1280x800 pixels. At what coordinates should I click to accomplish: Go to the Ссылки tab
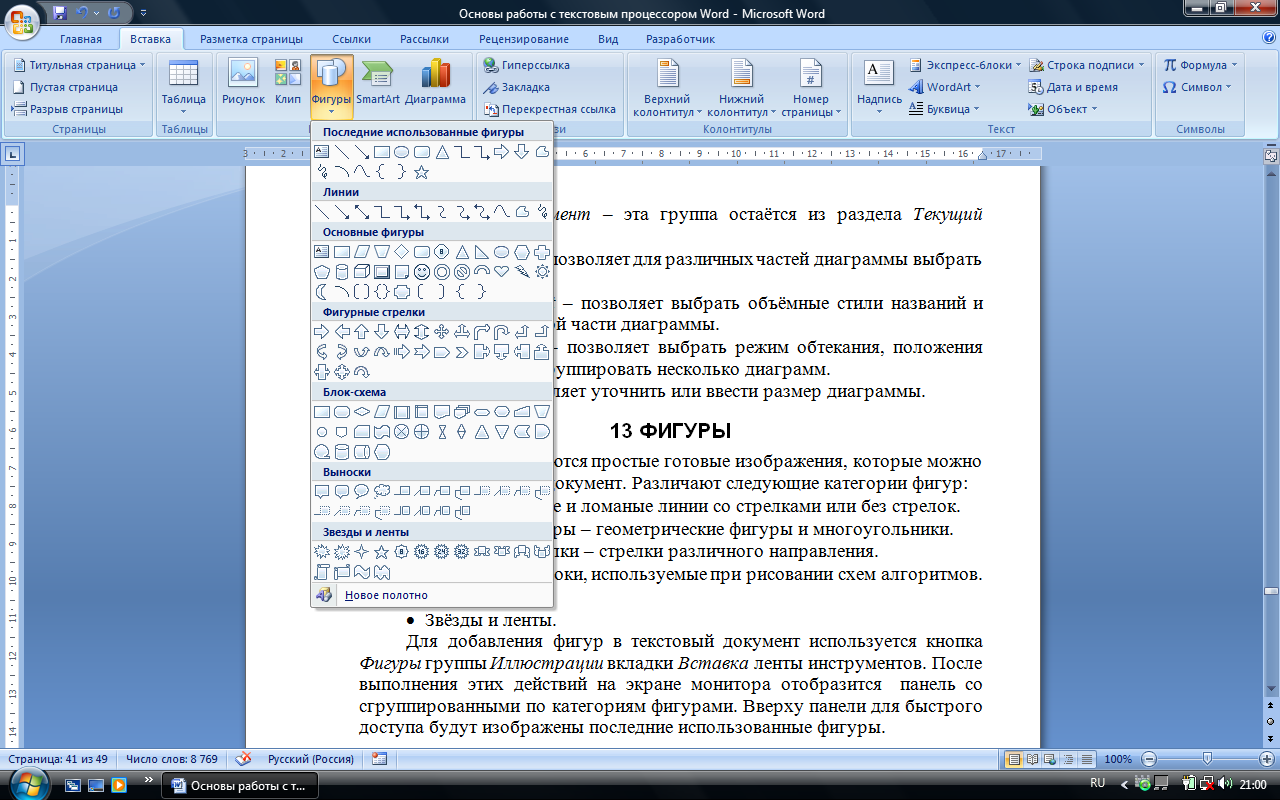pos(352,39)
